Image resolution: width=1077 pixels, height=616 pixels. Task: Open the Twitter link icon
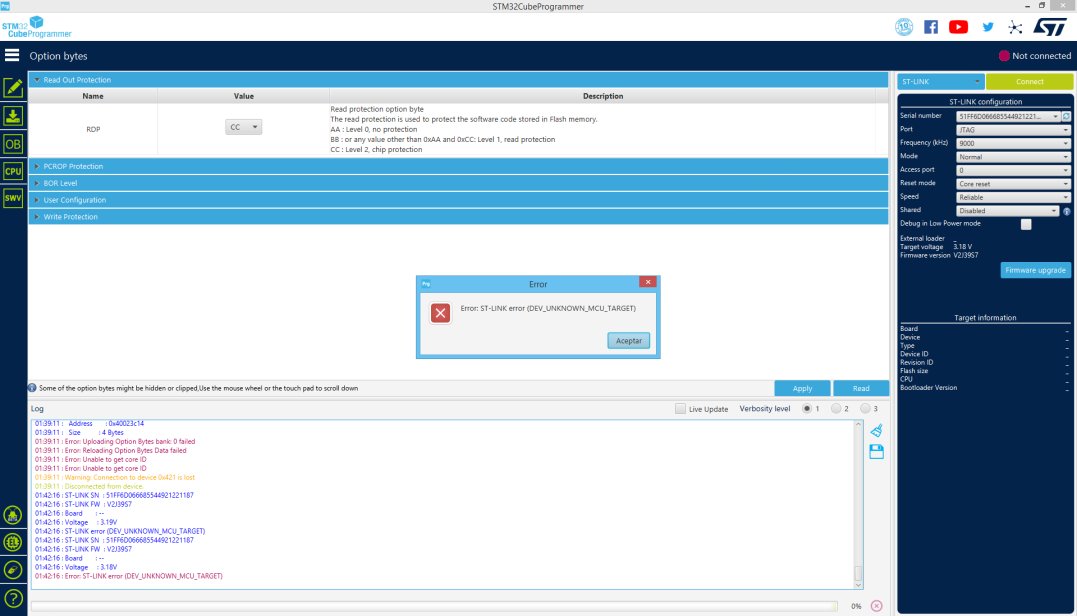(x=988, y=27)
